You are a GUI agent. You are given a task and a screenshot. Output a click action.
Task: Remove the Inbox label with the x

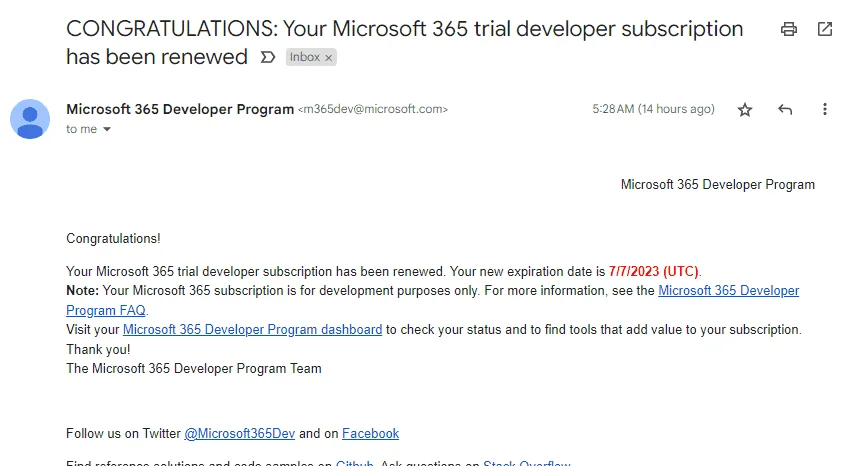328,57
